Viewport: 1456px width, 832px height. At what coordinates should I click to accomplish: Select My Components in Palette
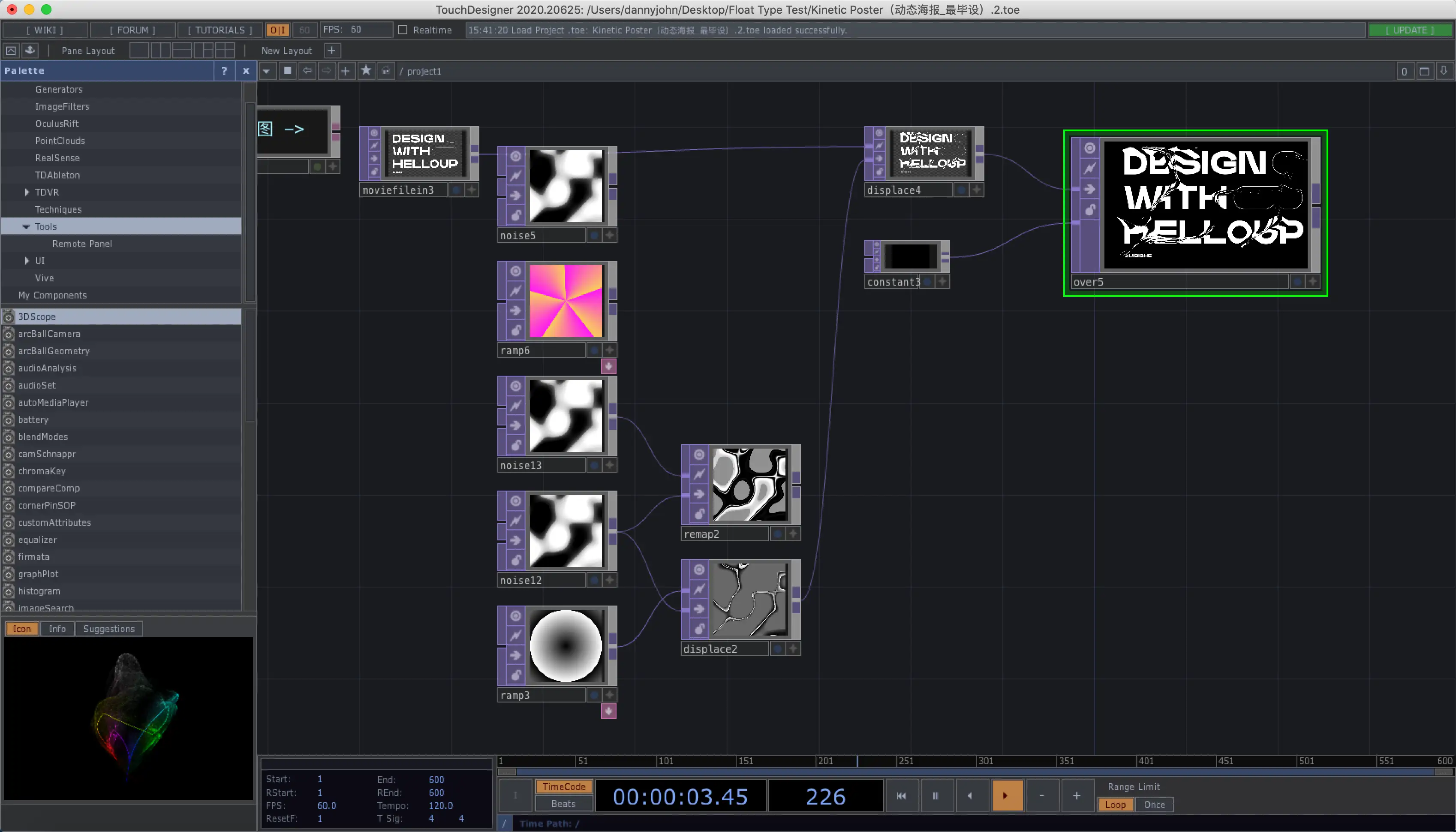(x=53, y=295)
